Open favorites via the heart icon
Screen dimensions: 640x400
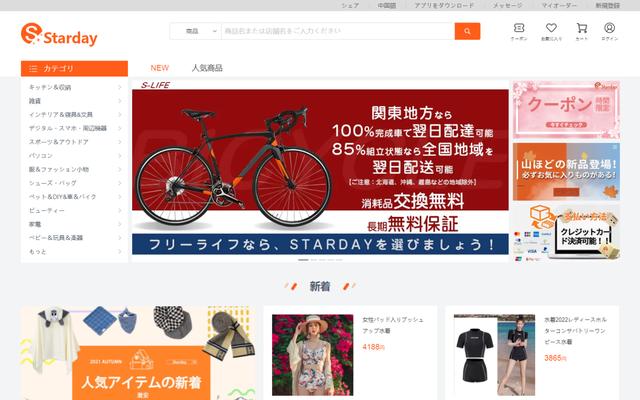click(551, 28)
